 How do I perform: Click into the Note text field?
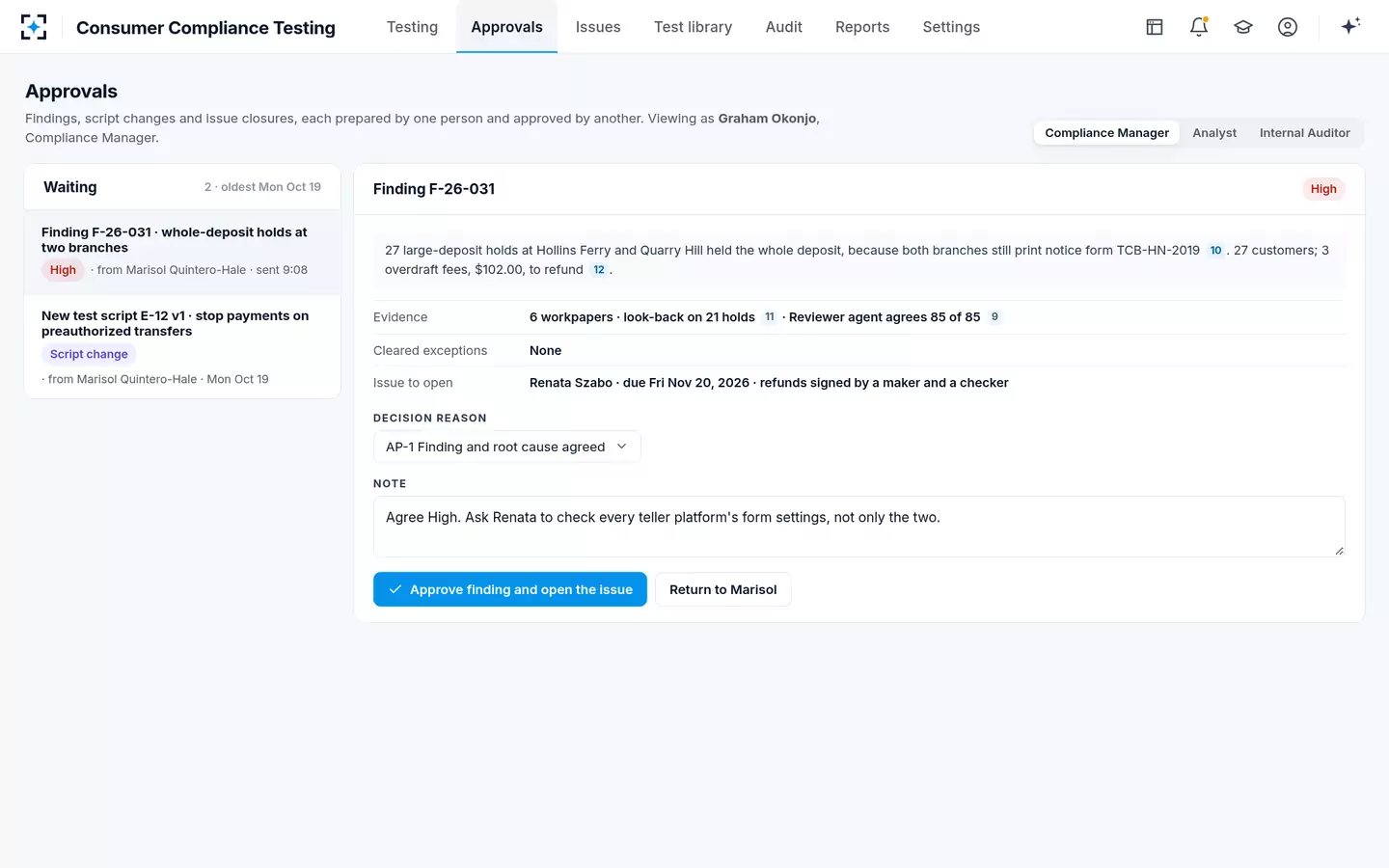point(858,527)
